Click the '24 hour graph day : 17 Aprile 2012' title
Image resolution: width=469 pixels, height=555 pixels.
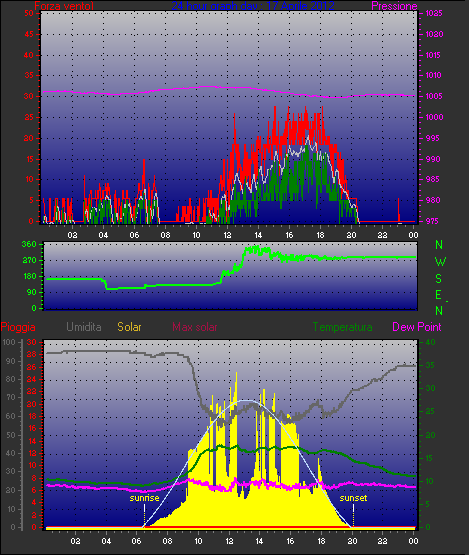pyautogui.click(x=253, y=6)
